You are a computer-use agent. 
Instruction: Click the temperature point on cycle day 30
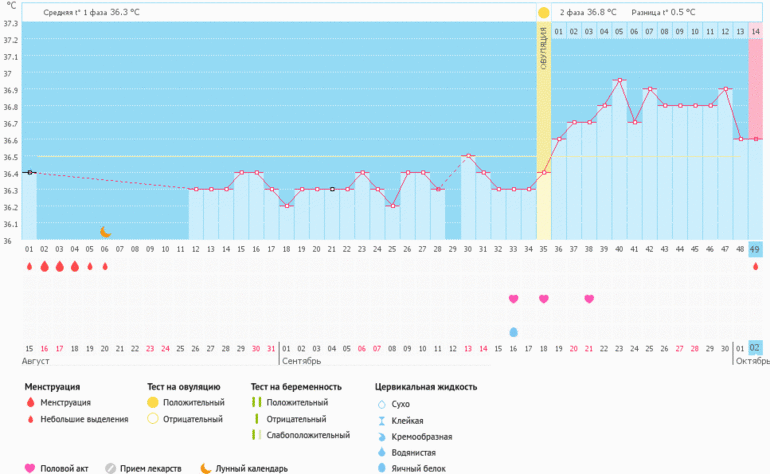(x=468, y=156)
